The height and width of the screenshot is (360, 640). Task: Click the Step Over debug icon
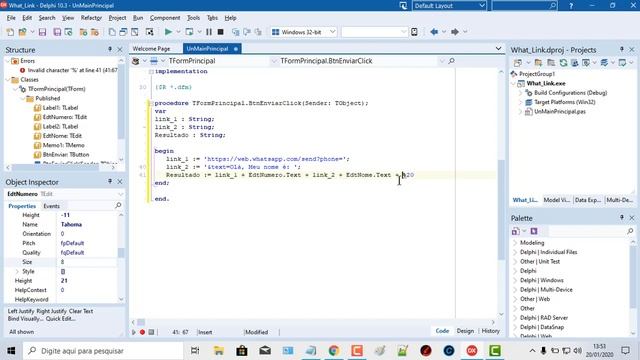point(247,31)
